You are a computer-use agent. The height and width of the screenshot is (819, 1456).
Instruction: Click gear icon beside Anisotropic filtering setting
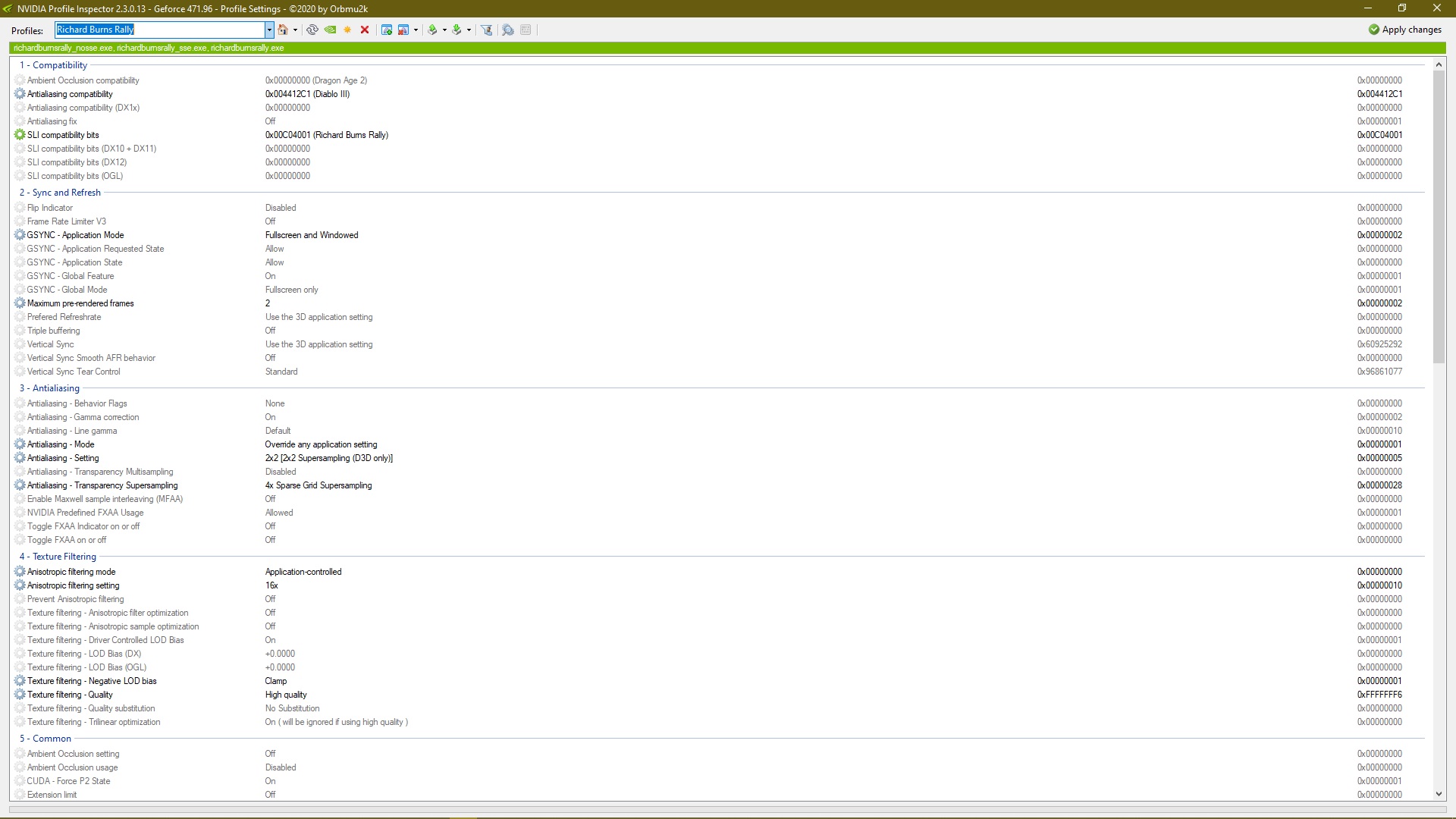click(x=20, y=585)
